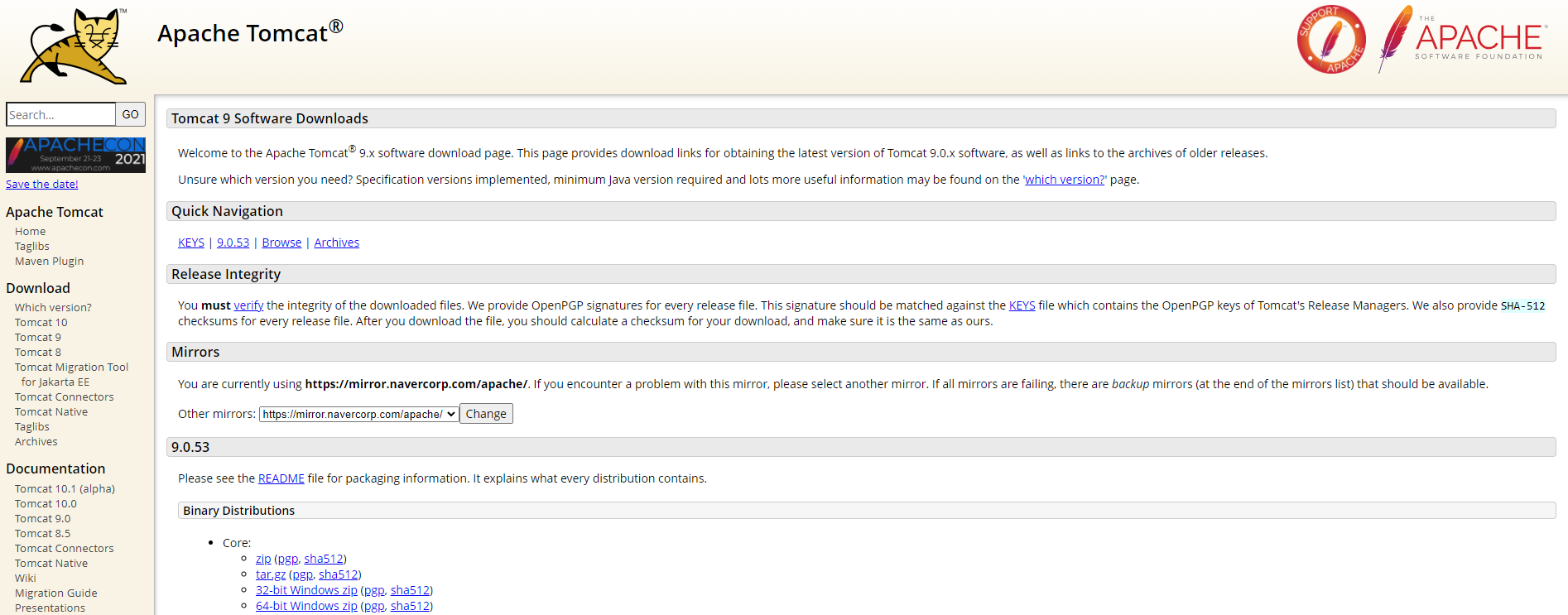
Task: Download the Core tar.gz distribution
Action: 271,574
